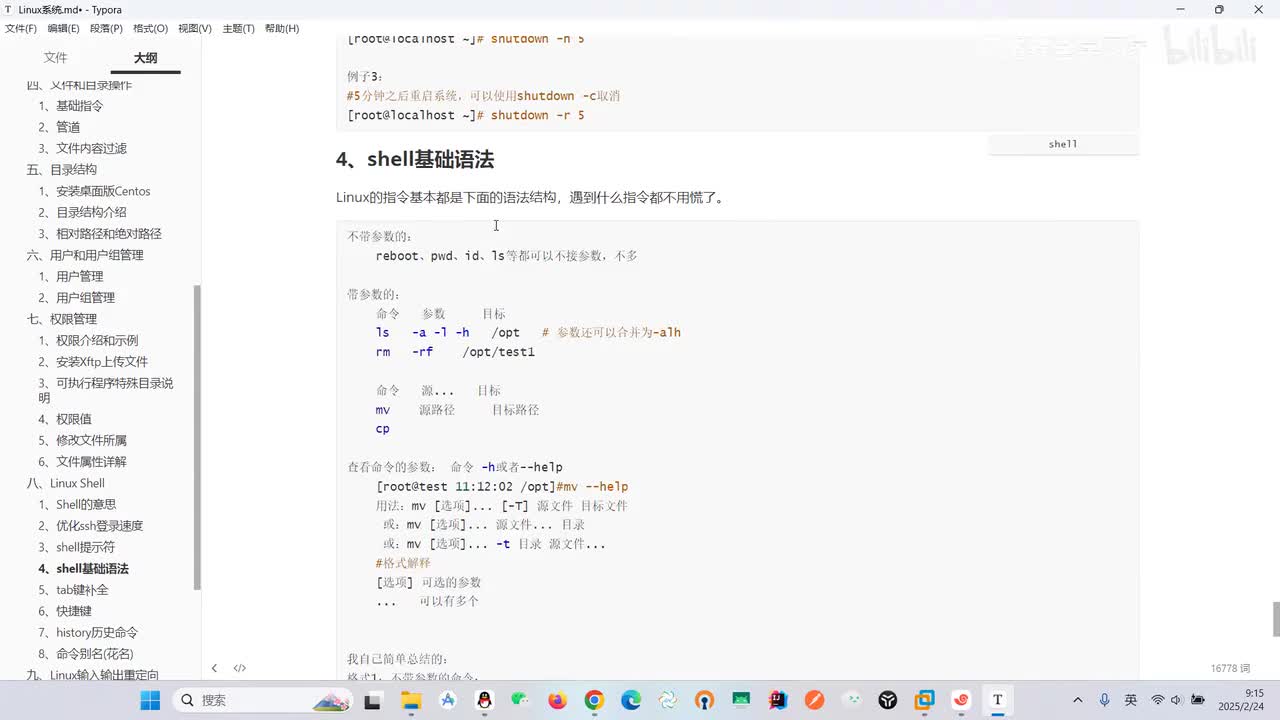This screenshot has width=1280, height=720.
Task: Show hidden system tray icons
Action: click(x=1077, y=700)
